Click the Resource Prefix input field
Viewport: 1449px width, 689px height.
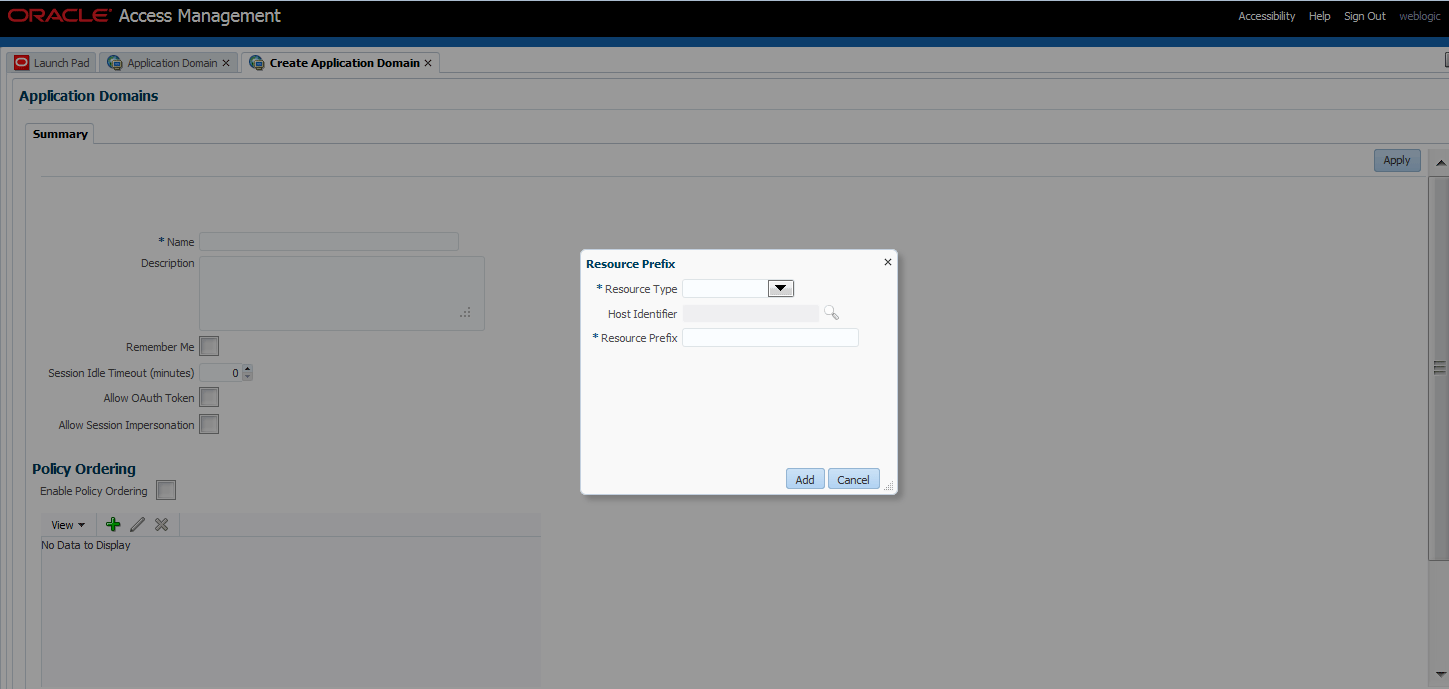click(770, 338)
